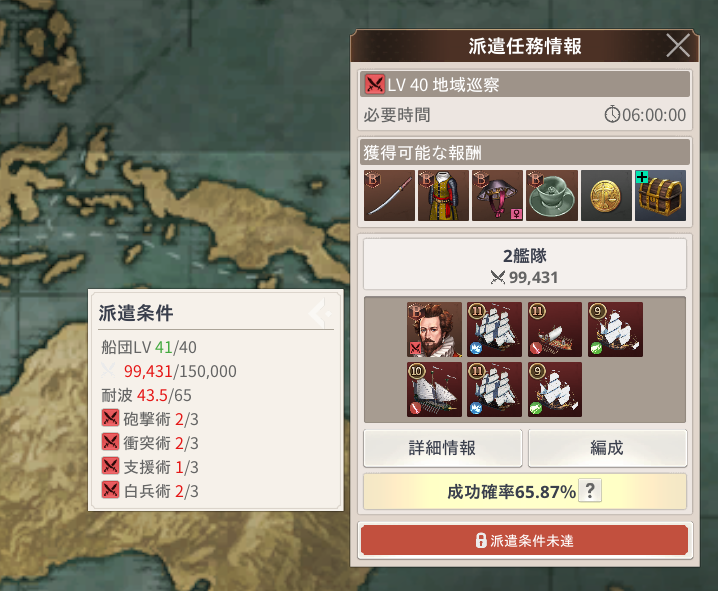
Task: Click the gold coin reward icon
Action: 606,195
